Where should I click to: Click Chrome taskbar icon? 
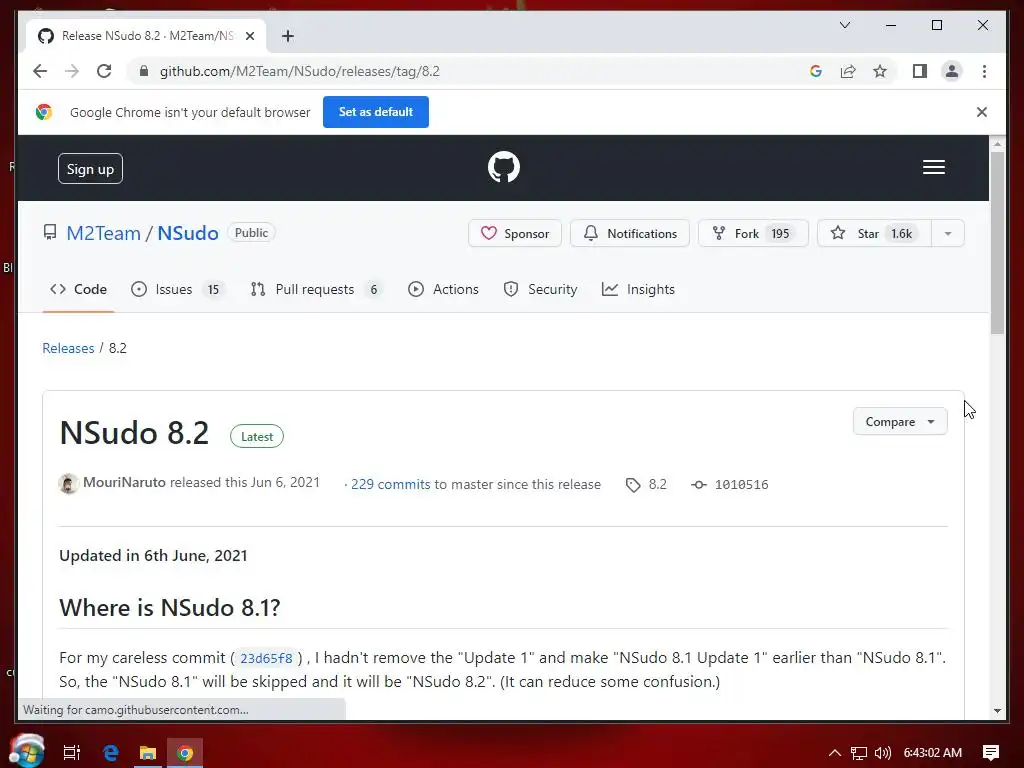pyautogui.click(x=185, y=753)
